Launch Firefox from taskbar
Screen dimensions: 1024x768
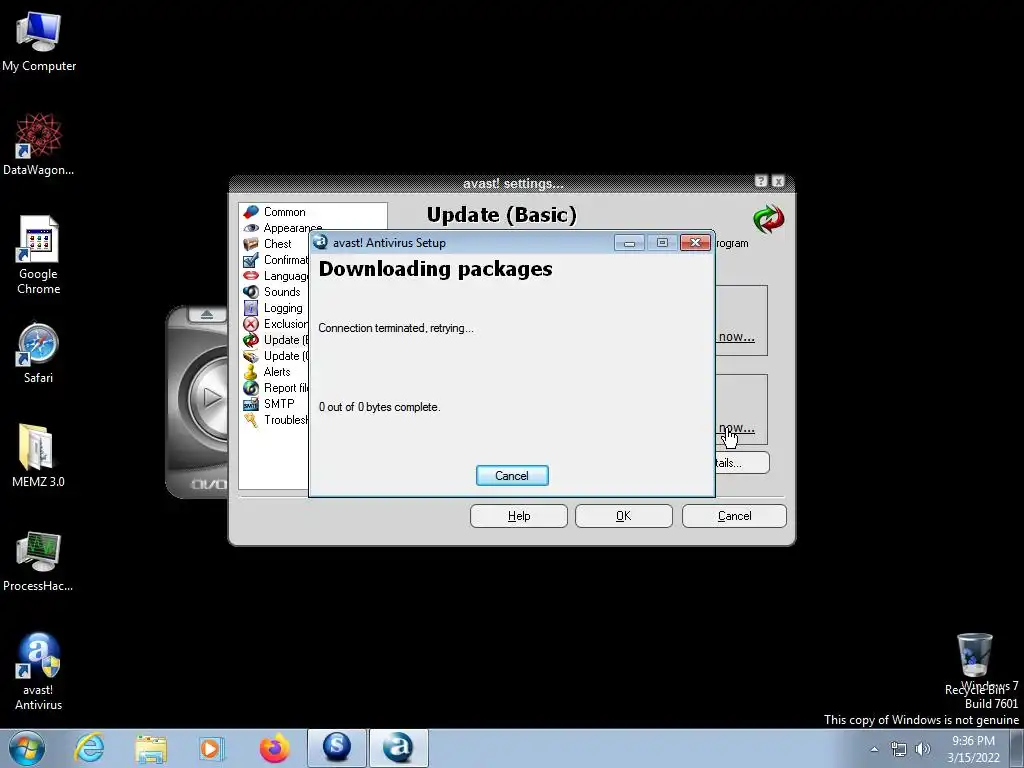tap(274, 748)
